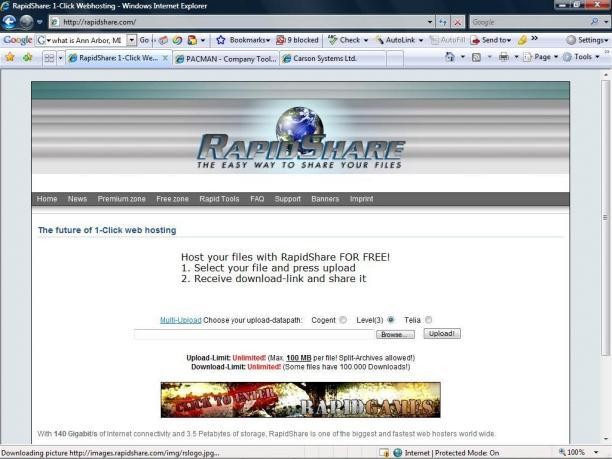The image size is (612, 459).
Task: Open the Bookmarks star menu
Action: 243,40
